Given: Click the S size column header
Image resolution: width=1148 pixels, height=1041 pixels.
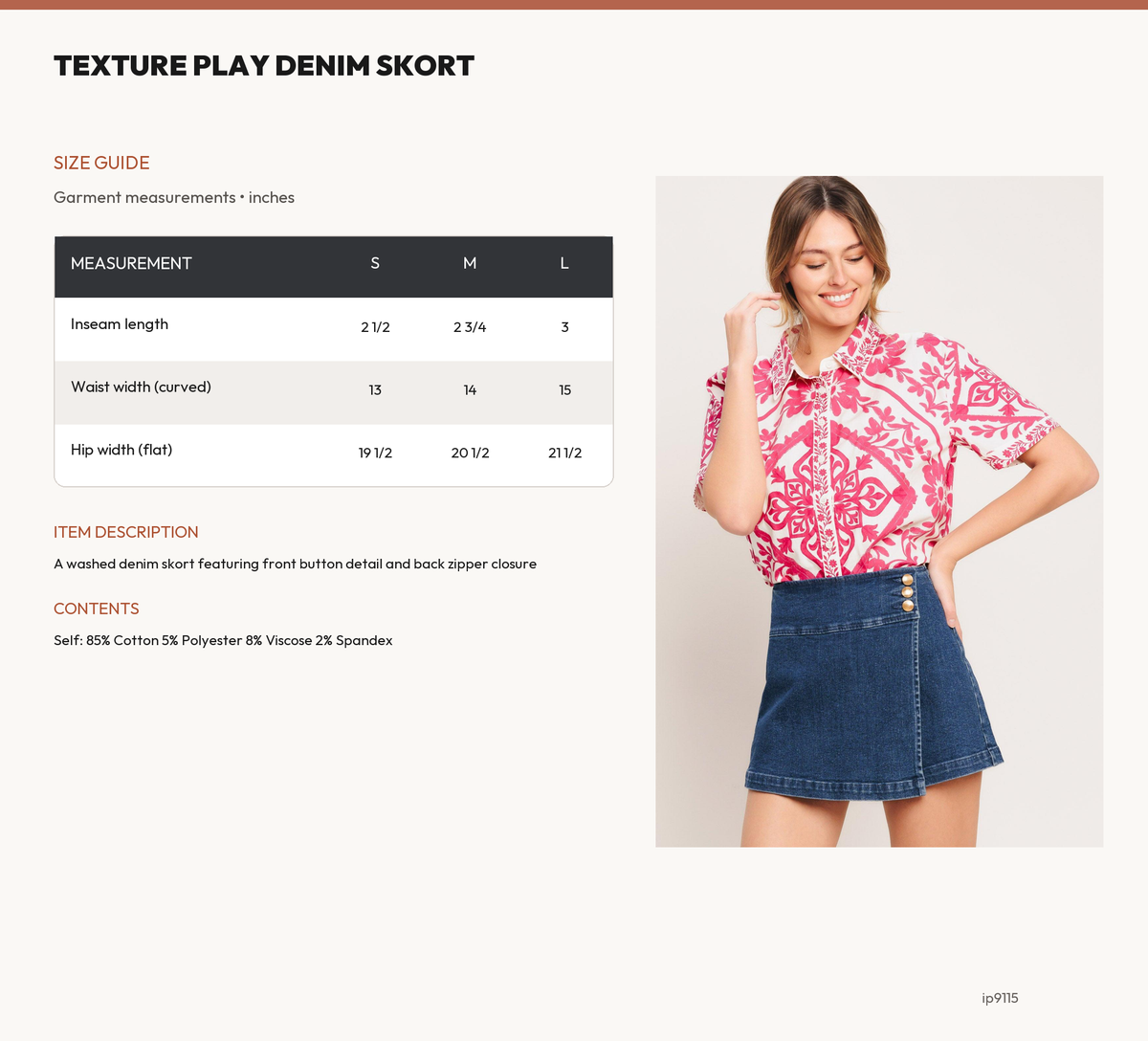Looking at the screenshot, I should (375, 263).
